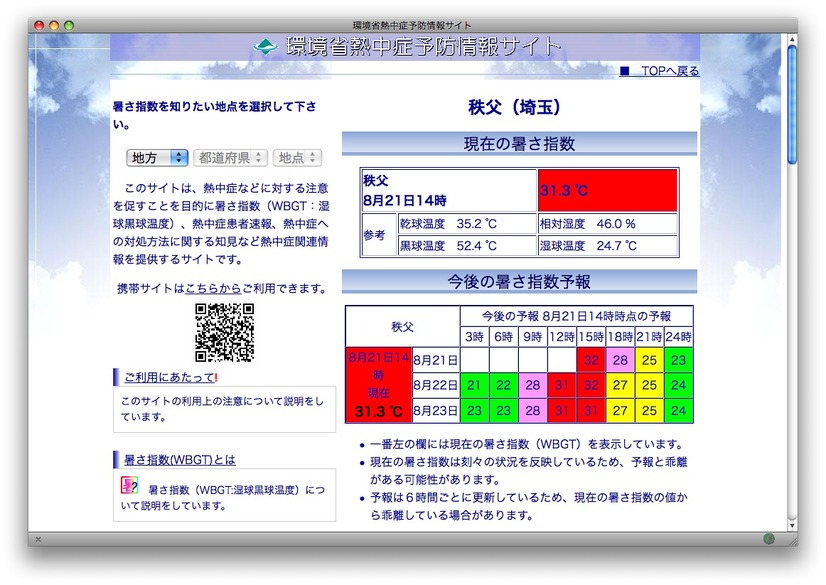Screen dimensions: 826x585
Task: Click the 8月23日 row label
Action: (436, 411)
